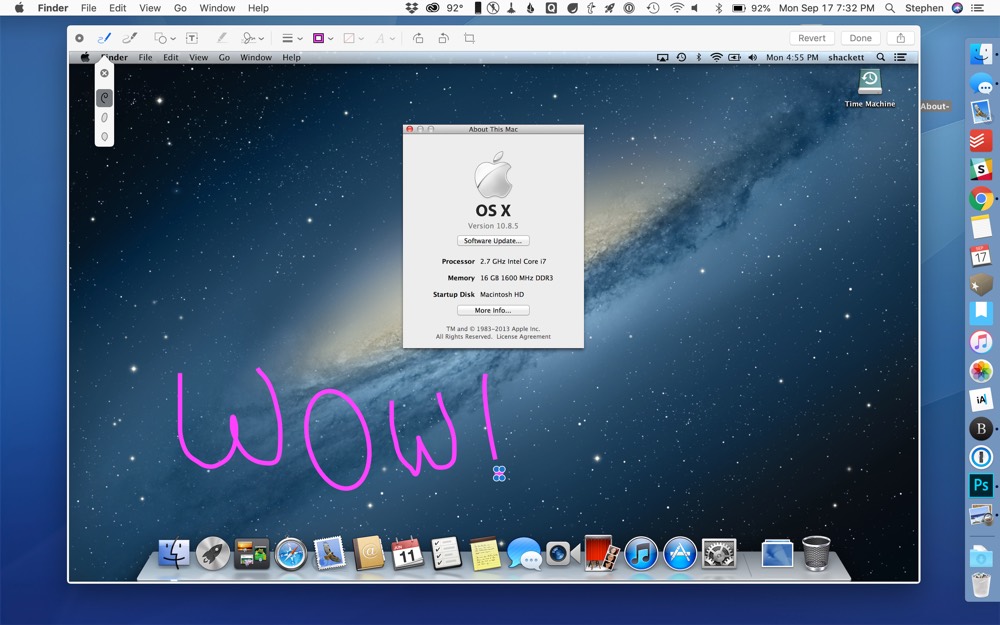Open the volume menu bar icon
1000x625 pixels.
[696, 8]
